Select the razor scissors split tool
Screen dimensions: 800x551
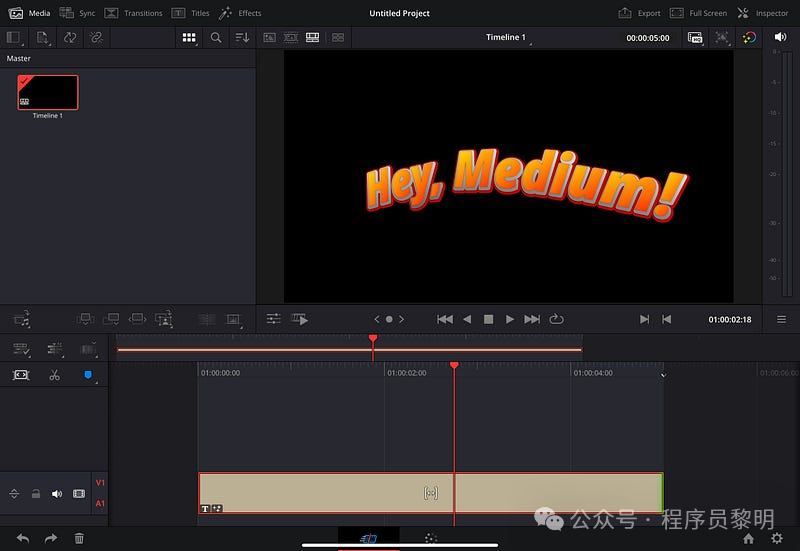54,375
